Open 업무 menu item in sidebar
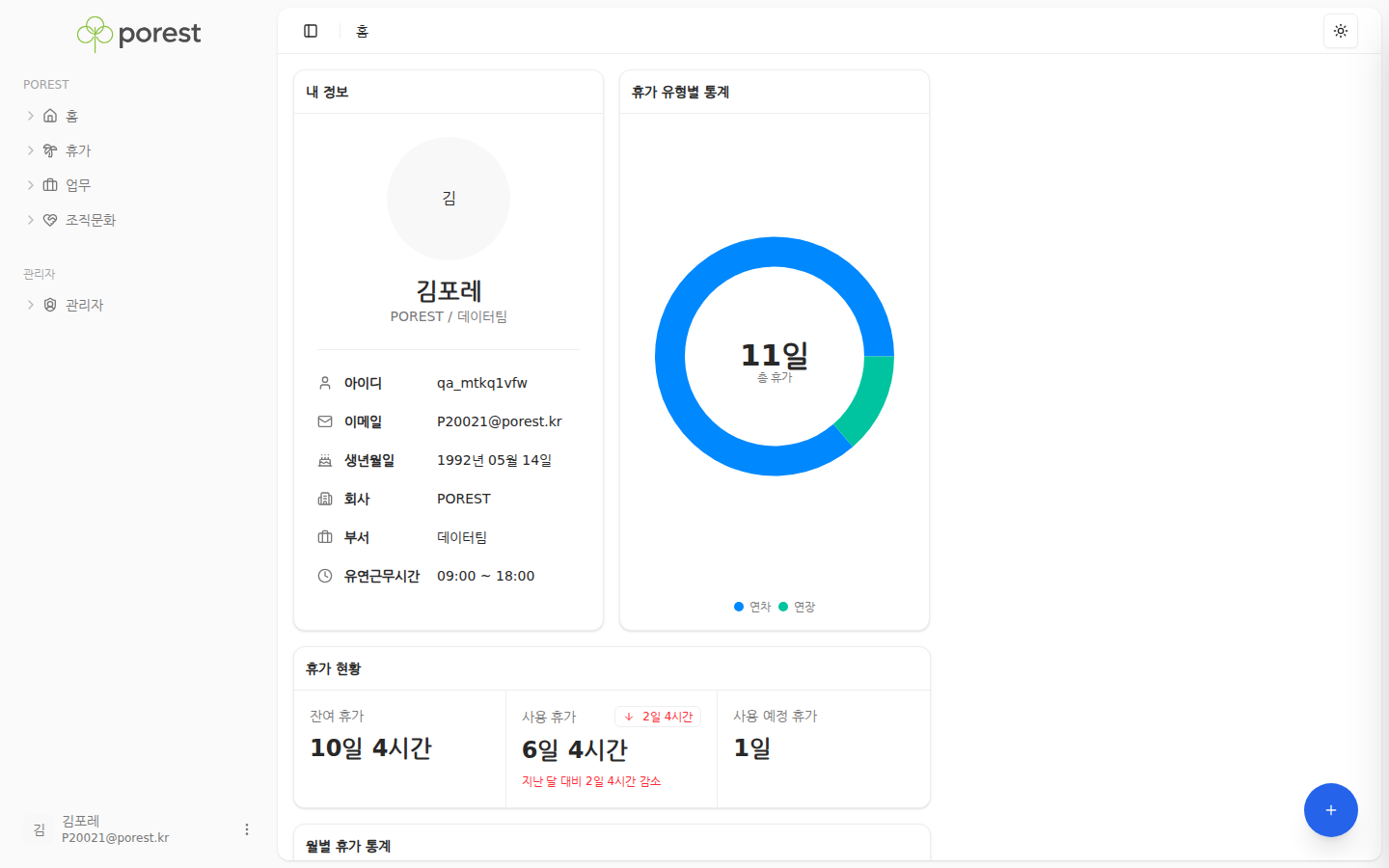Viewport: 1389px width, 868px height. (139, 185)
